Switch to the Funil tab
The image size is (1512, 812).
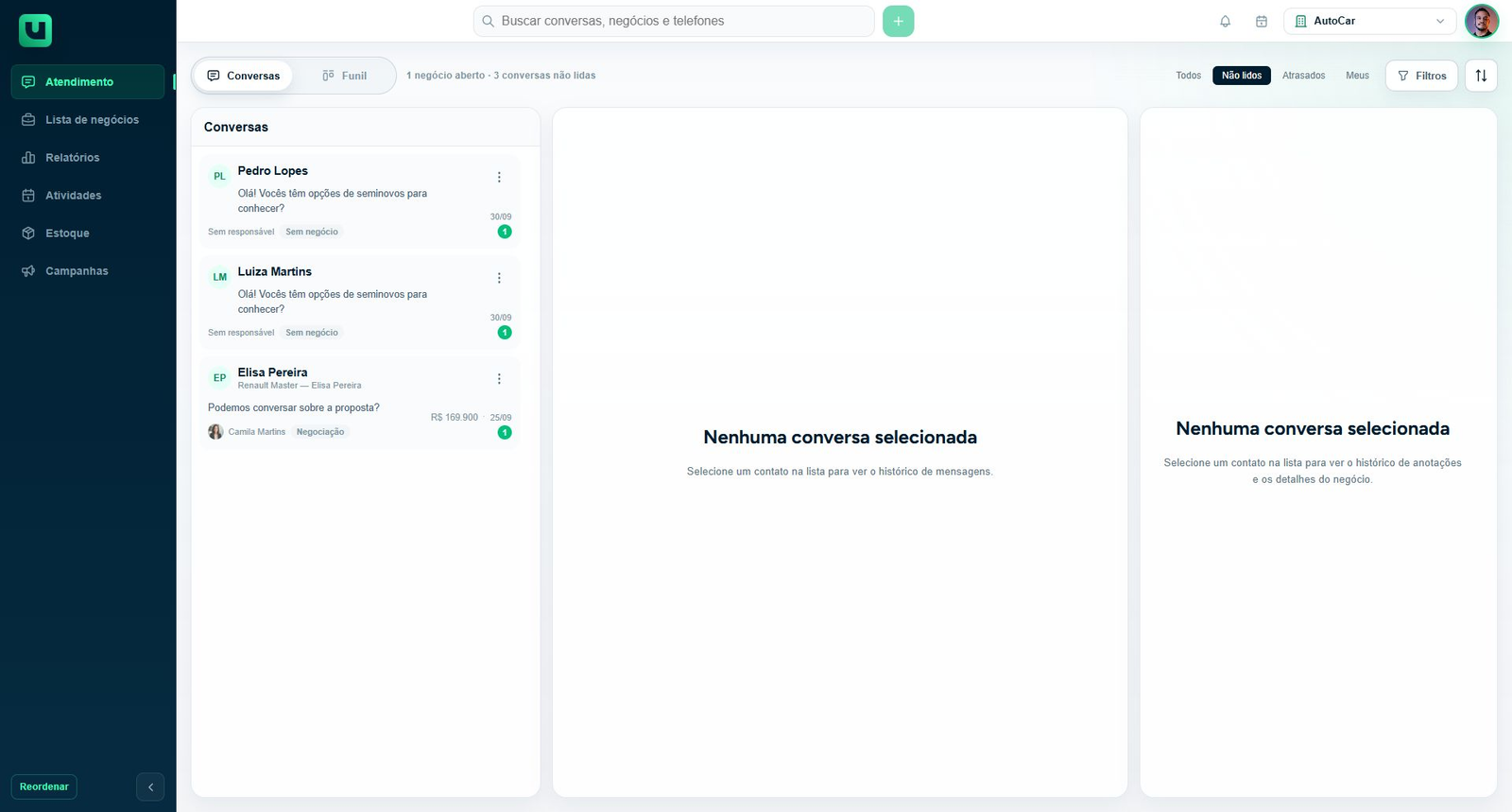tap(344, 76)
